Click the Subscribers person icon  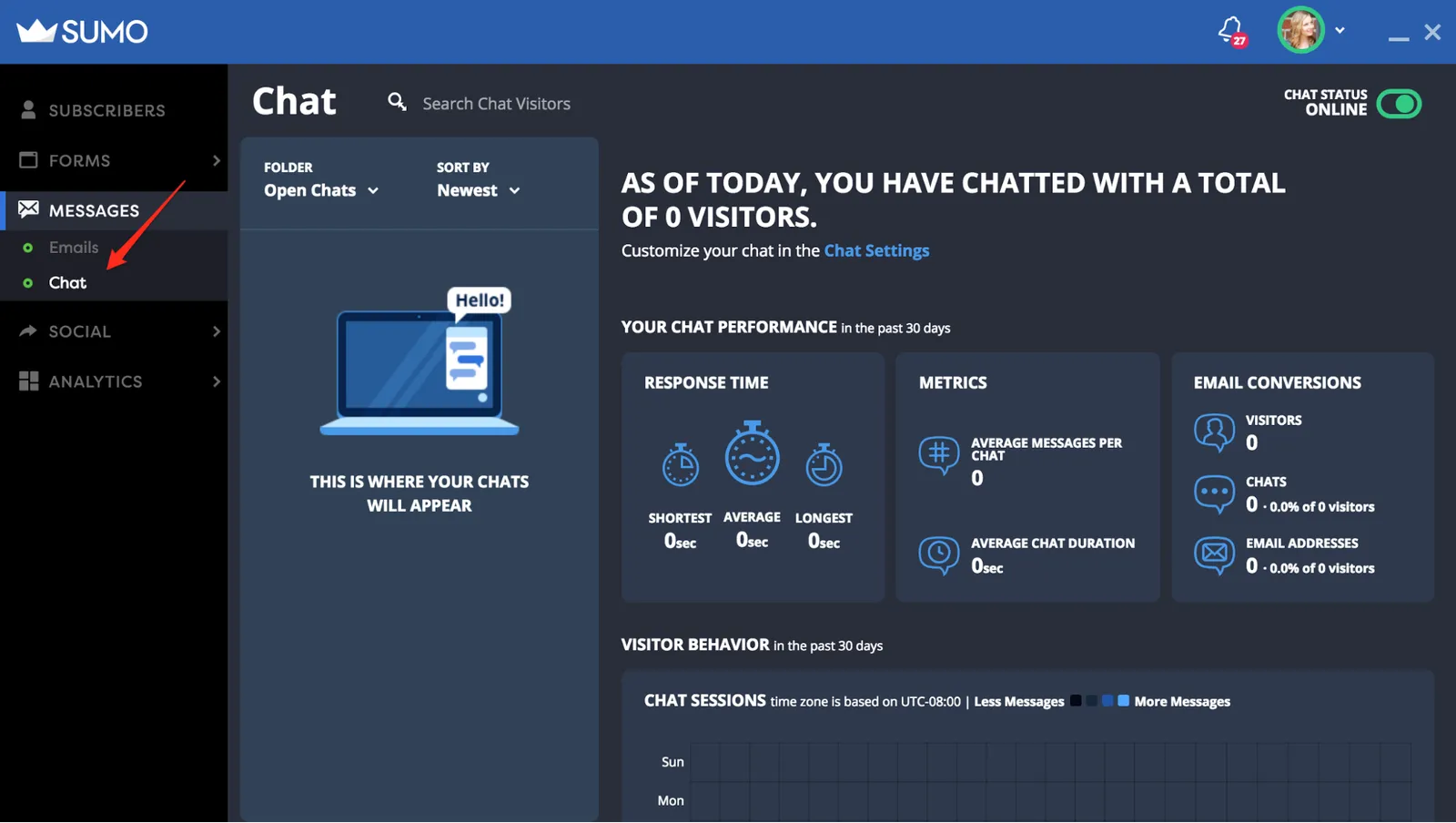point(28,110)
